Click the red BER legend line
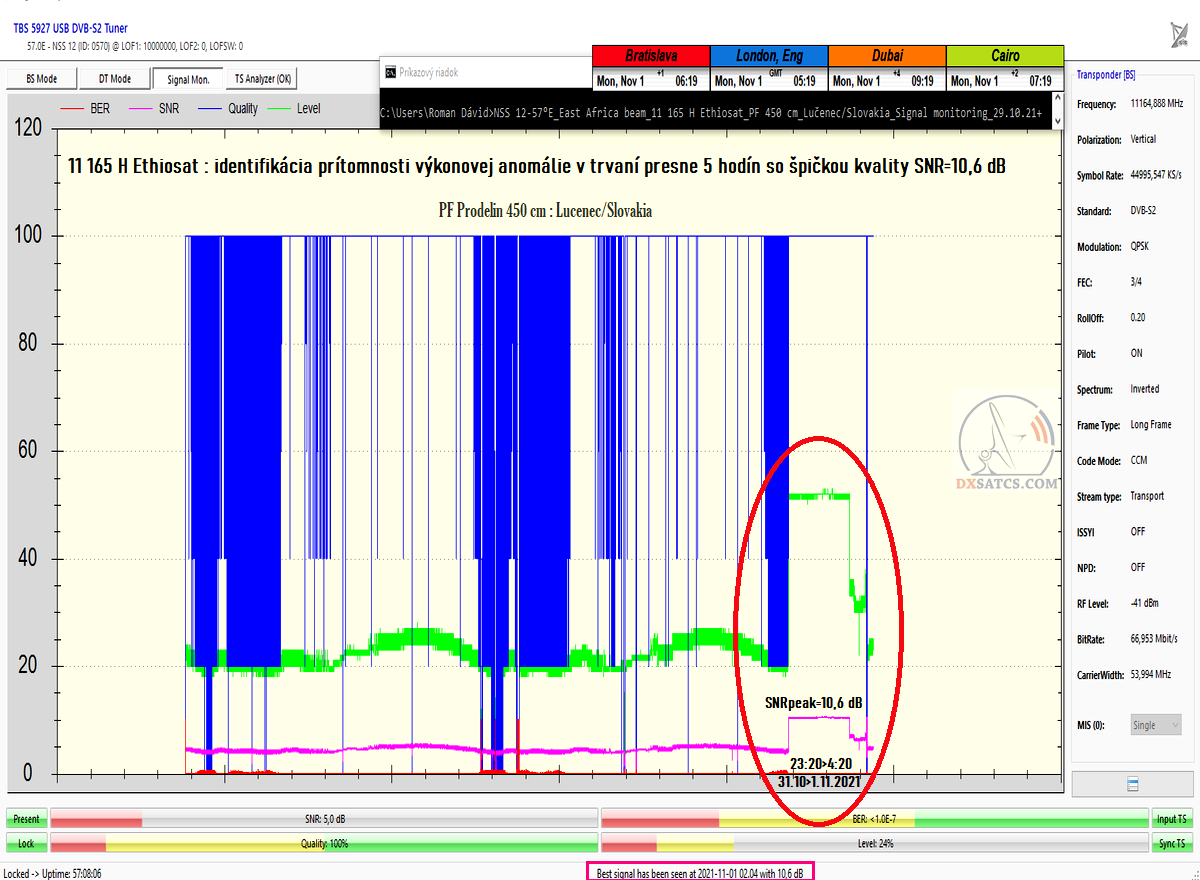The width and height of the screenshot is (1200, 880). (x=72, y=109)
